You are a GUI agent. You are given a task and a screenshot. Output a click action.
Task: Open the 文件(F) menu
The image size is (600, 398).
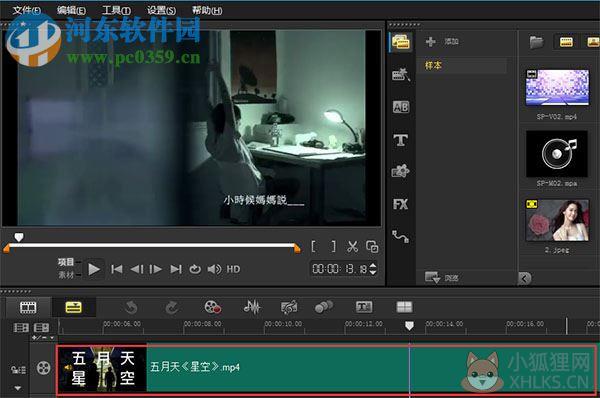coord(27,10)
